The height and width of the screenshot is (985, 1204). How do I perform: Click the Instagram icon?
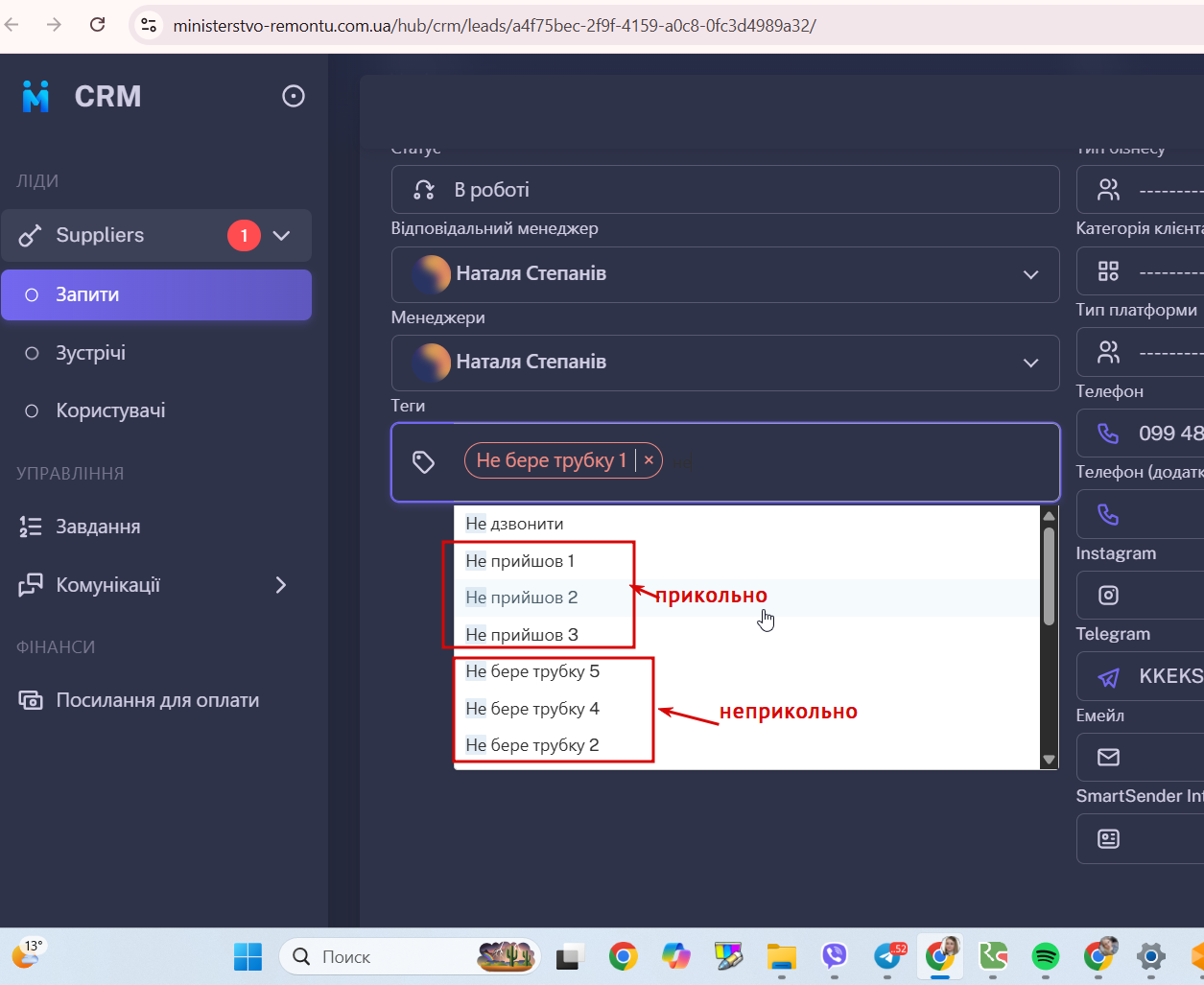pos(1109,596)
